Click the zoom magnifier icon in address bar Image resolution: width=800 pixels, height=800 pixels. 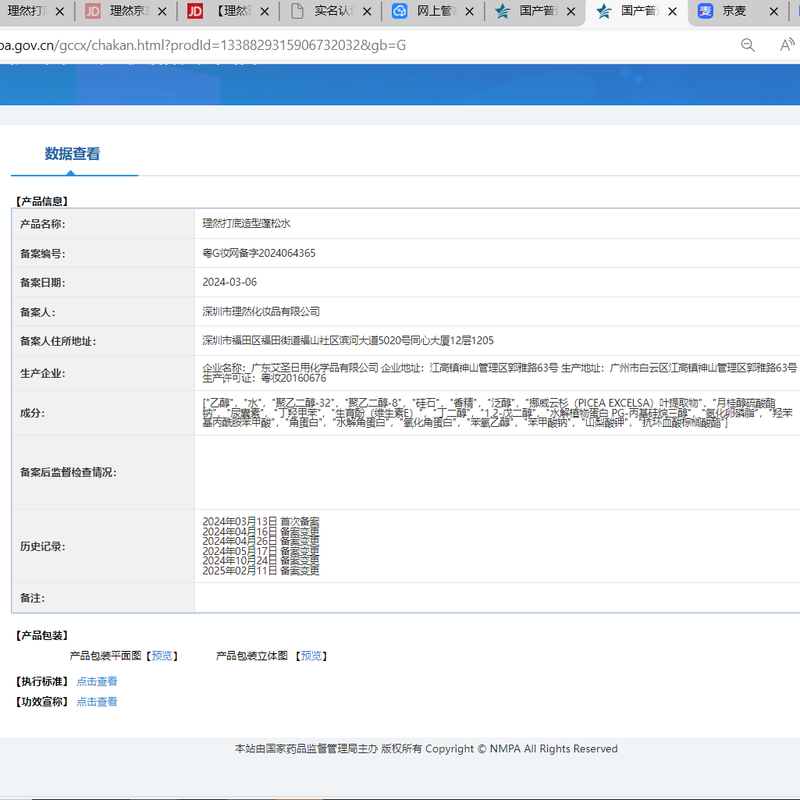click(747, 45)
